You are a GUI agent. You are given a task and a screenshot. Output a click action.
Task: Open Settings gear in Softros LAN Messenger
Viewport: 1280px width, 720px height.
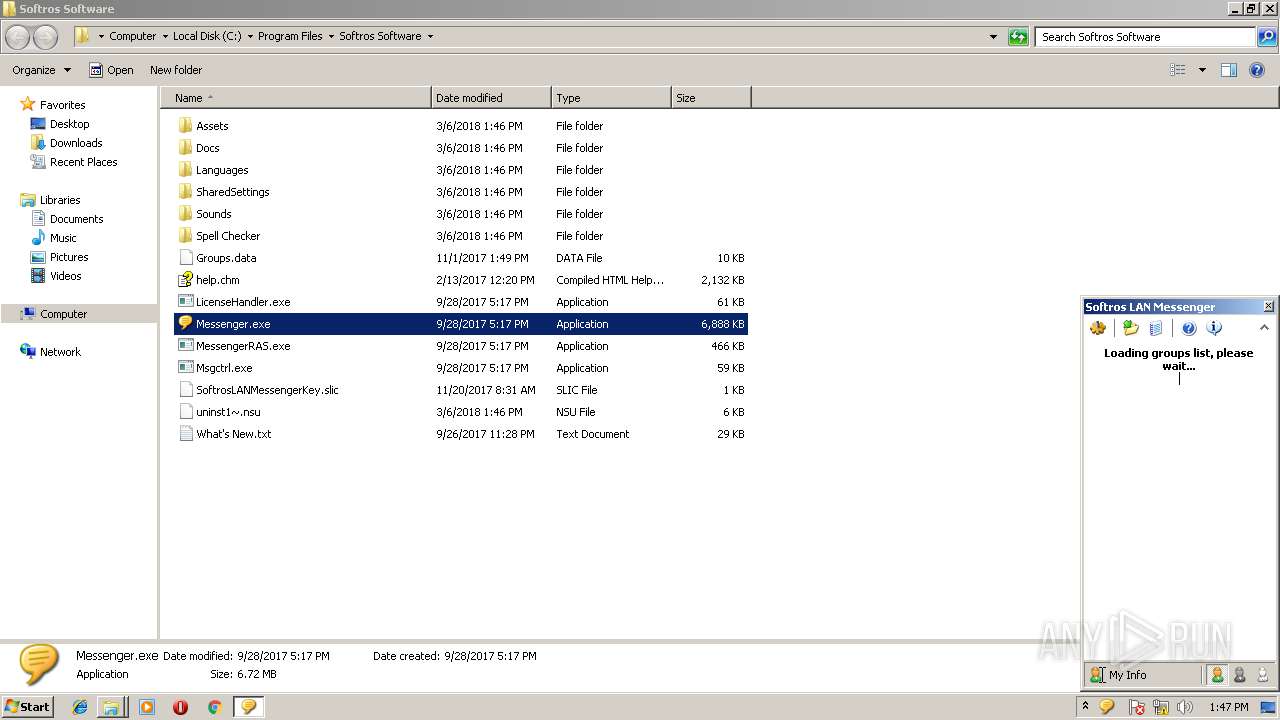click(1098, 328)
